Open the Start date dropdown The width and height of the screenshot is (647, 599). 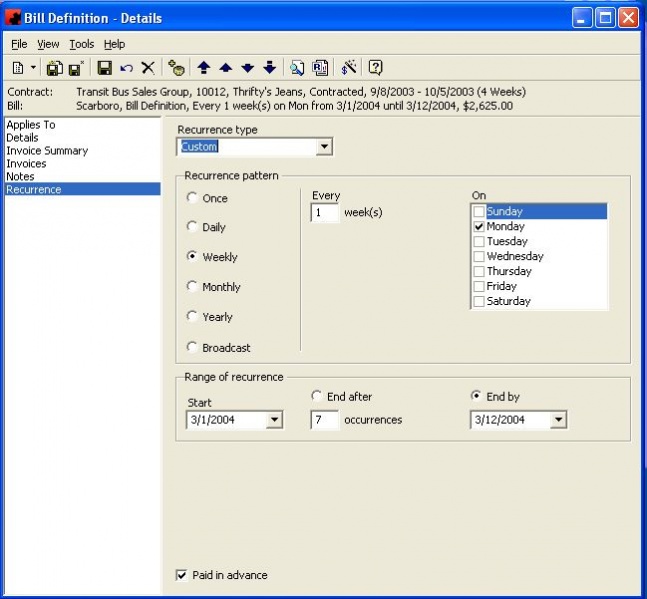click(274, 420)
